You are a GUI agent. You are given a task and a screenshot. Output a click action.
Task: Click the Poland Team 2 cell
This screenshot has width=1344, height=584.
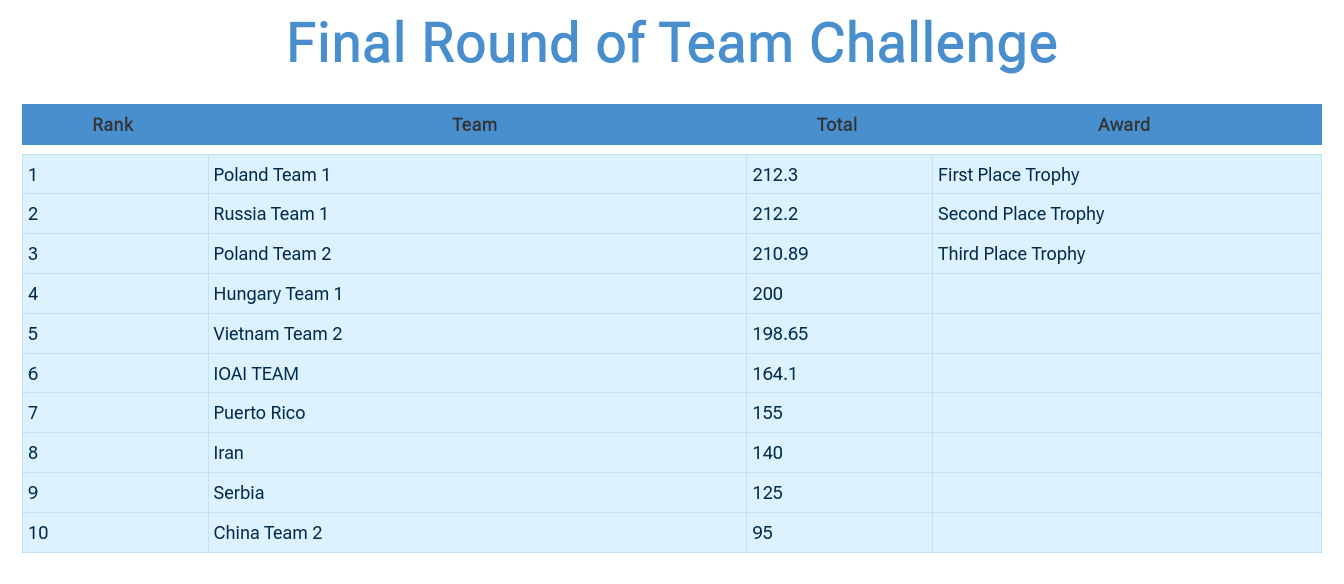pos(272,254)
